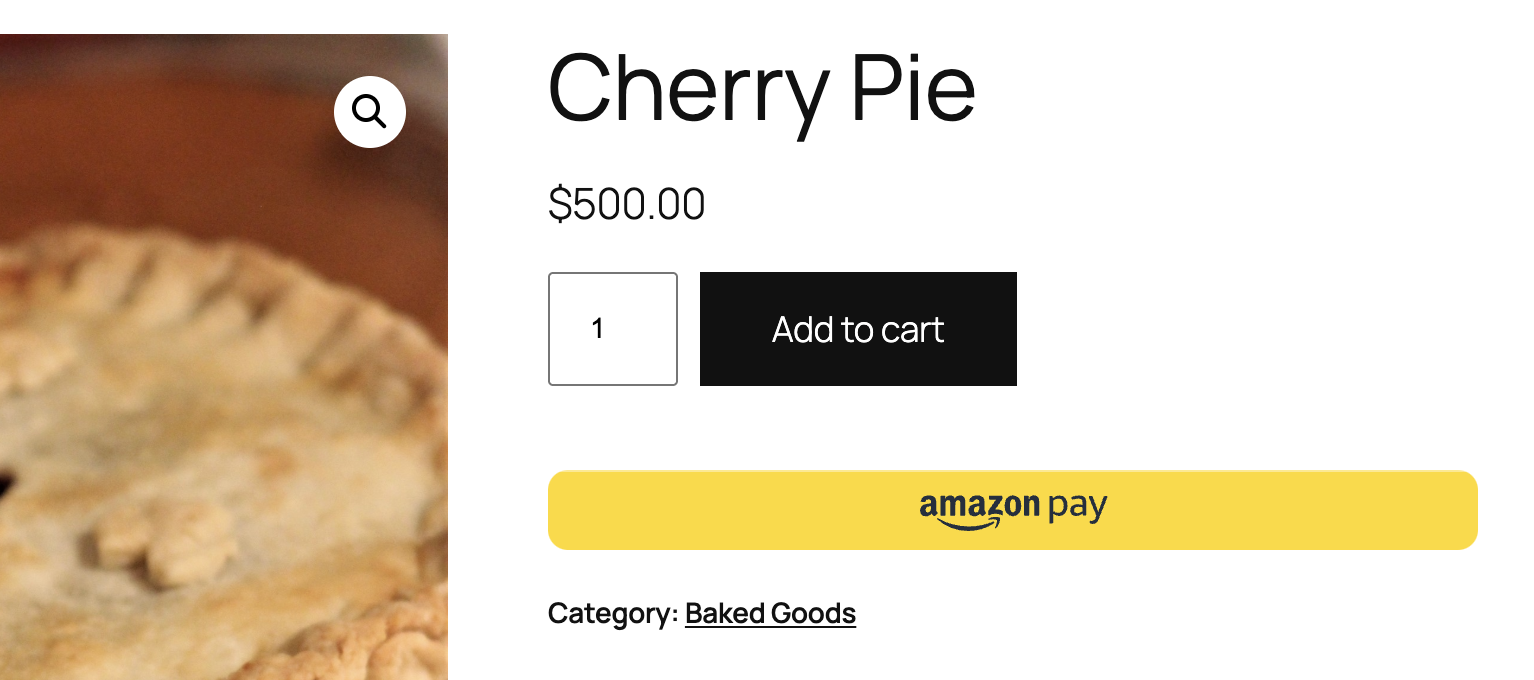Focus the product quantity field
This screenshot has width=1534, height=680.
point(612,329)
